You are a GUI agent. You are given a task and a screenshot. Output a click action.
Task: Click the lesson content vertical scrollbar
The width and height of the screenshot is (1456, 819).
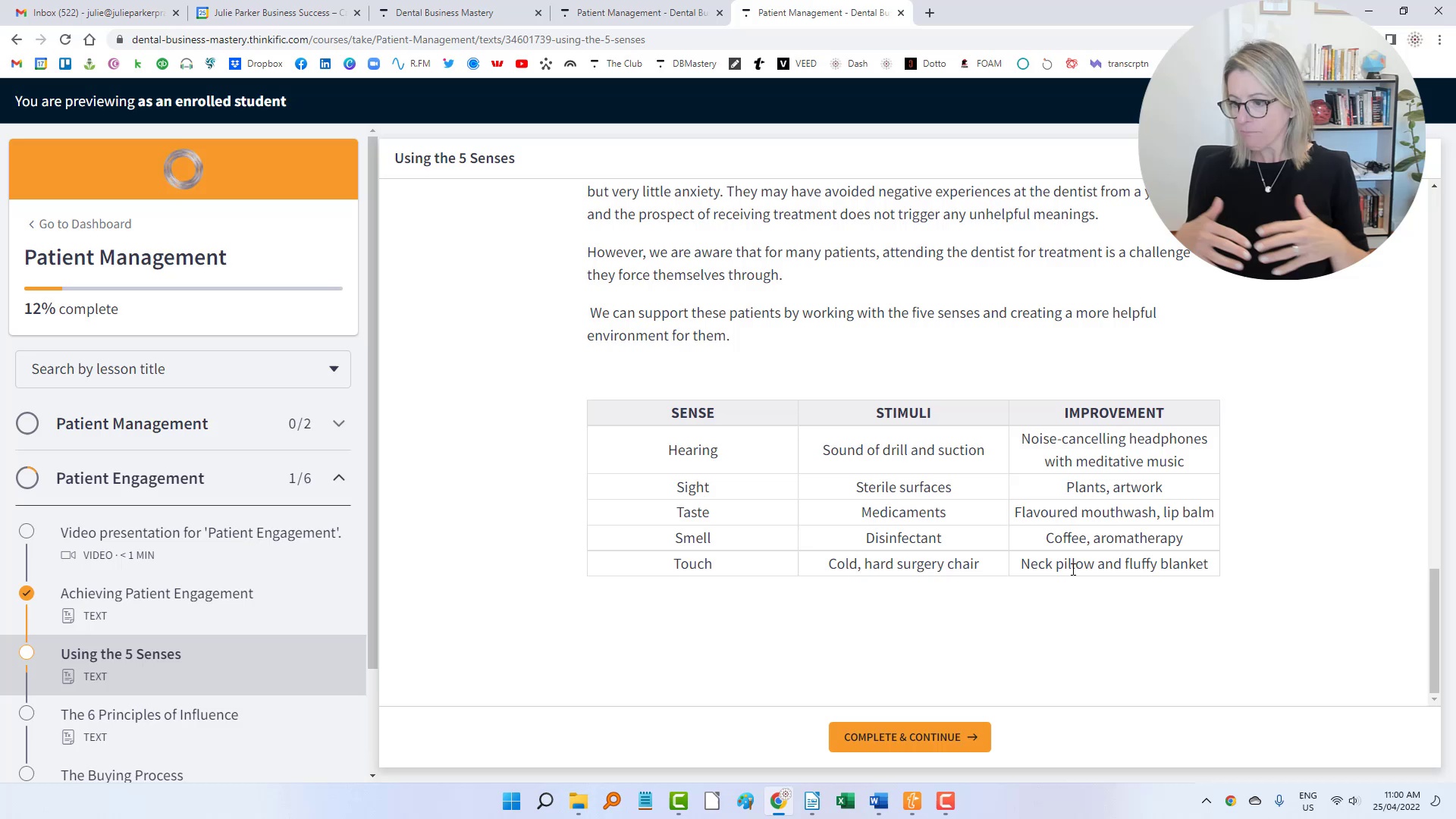tap(1433, 629)
